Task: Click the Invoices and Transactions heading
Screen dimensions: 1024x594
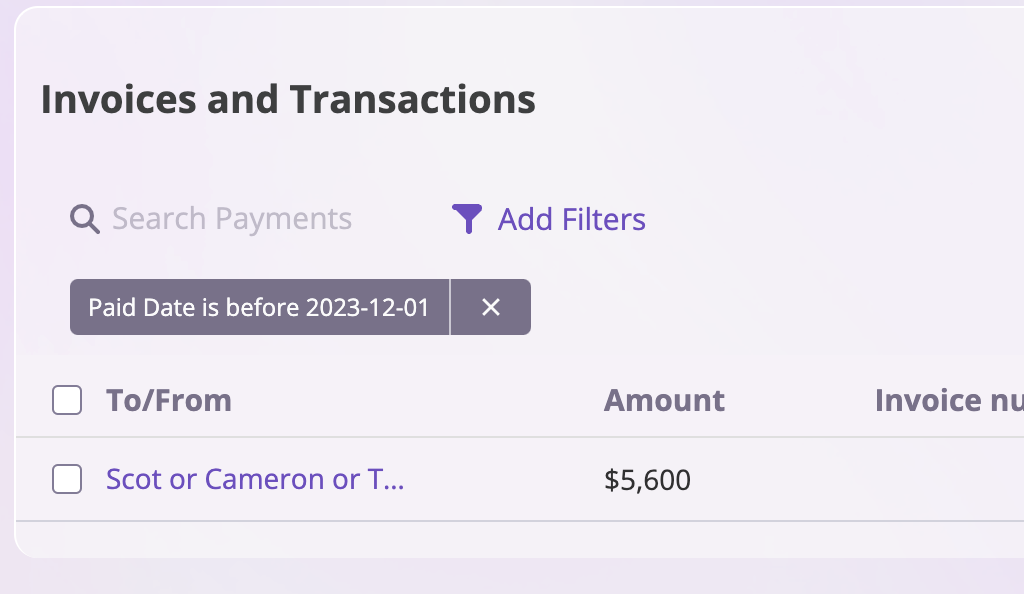Action: tap(288, 99)
